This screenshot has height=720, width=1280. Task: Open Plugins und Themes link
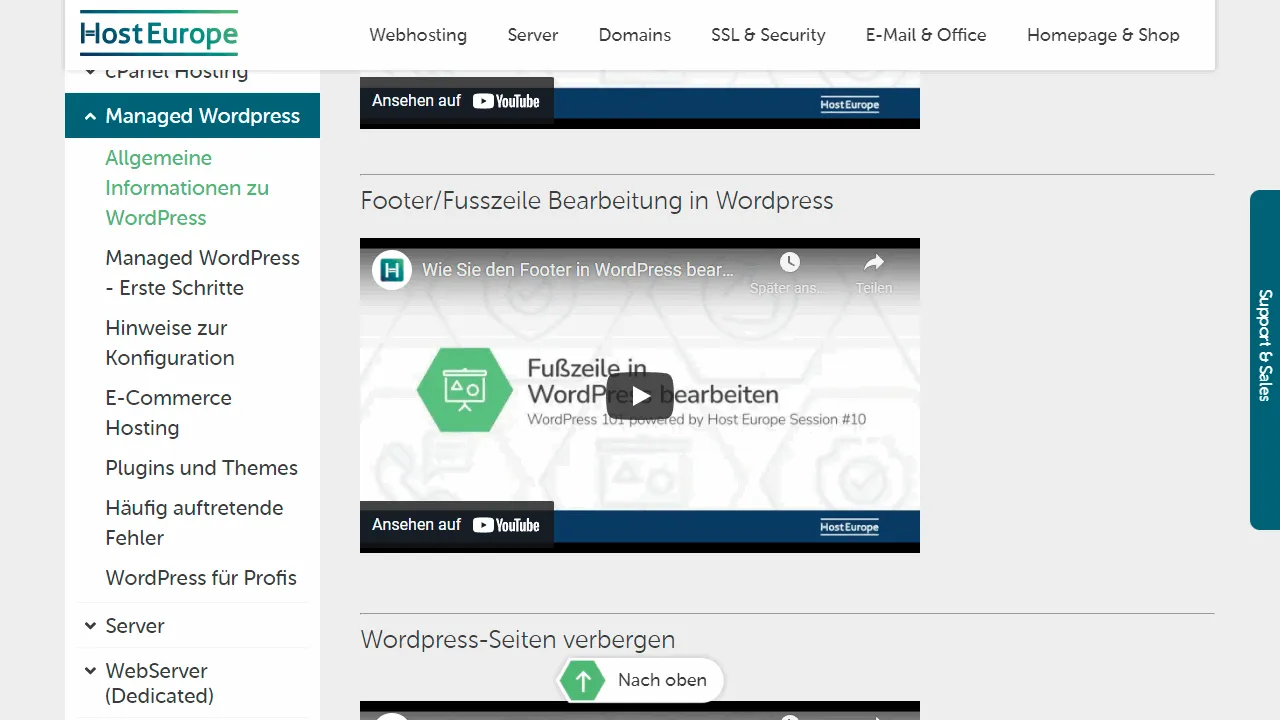point(202,468)
